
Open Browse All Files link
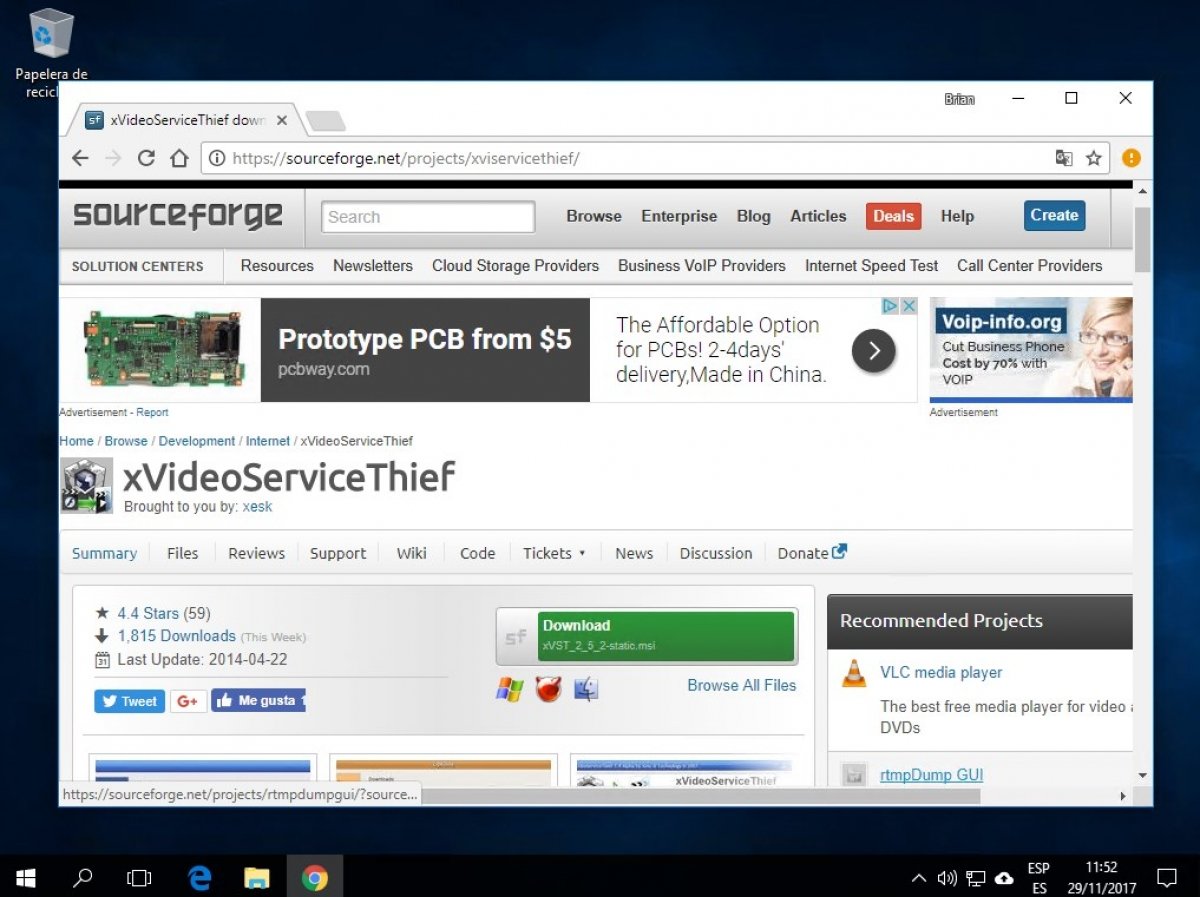tap(742, 685)
